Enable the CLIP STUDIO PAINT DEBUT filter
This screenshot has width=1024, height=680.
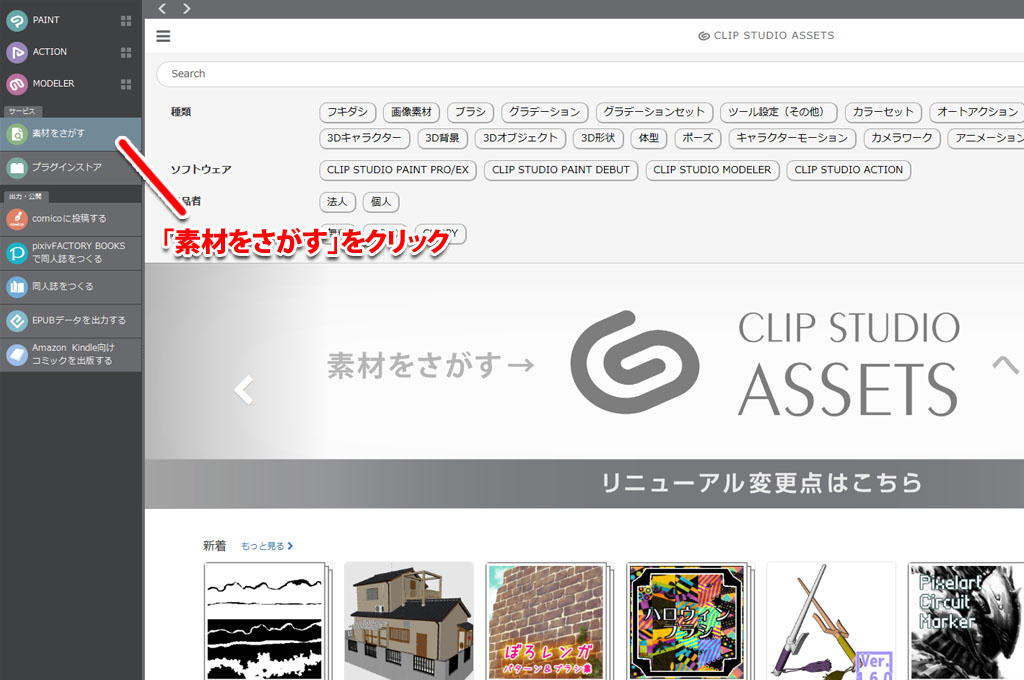pos(561,170)
